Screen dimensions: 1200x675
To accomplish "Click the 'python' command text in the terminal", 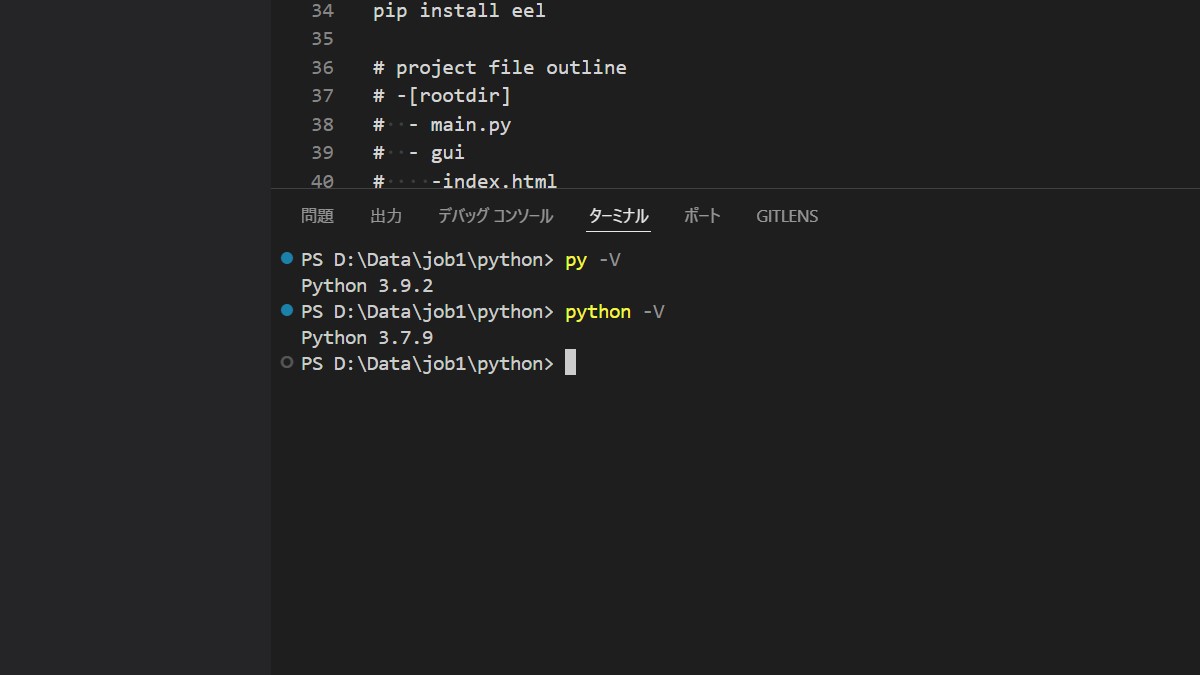I will 598,312.
